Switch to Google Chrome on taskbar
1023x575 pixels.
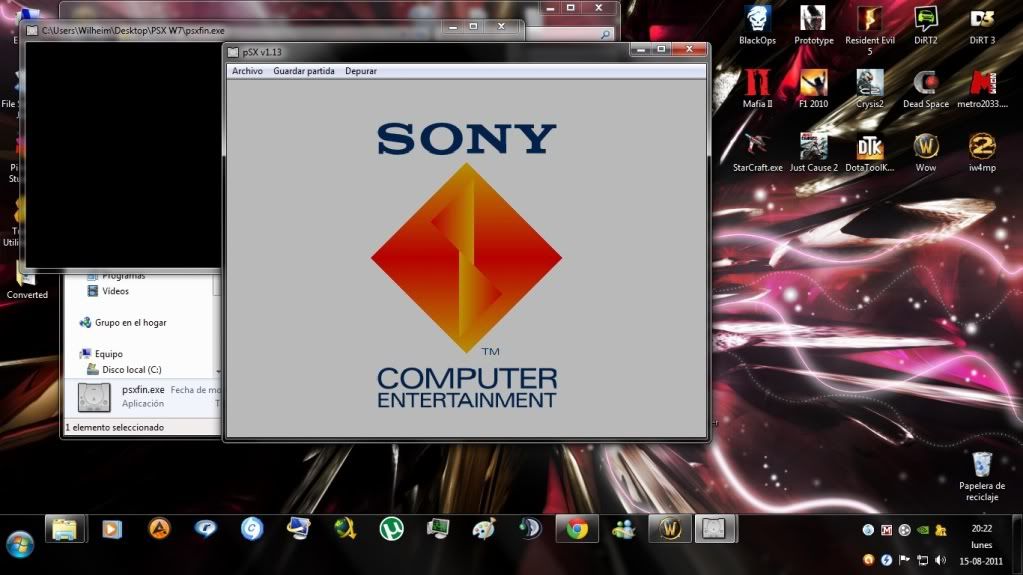(577, 529)
